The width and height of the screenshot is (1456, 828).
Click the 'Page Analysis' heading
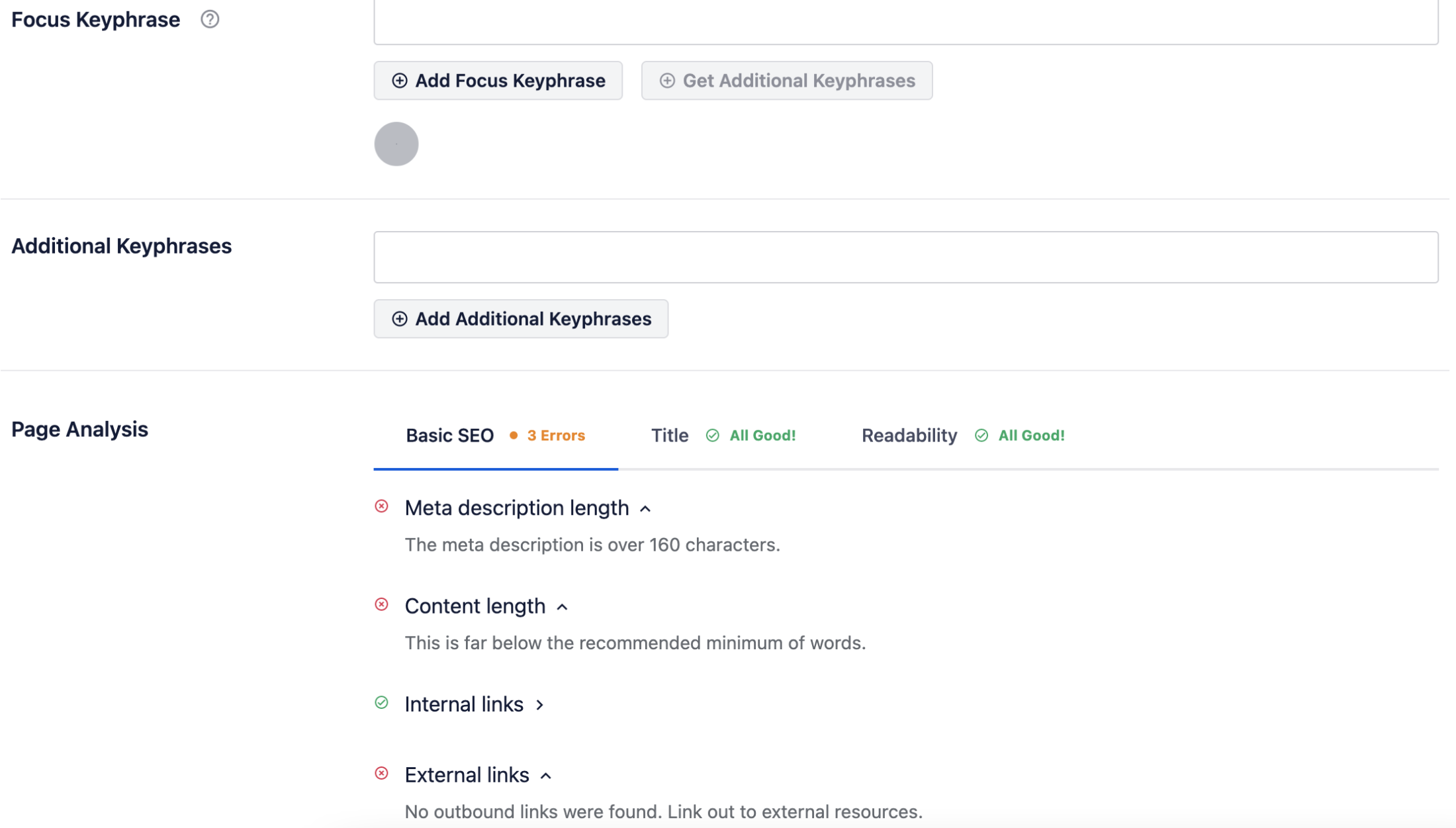(x=79, y=430)
